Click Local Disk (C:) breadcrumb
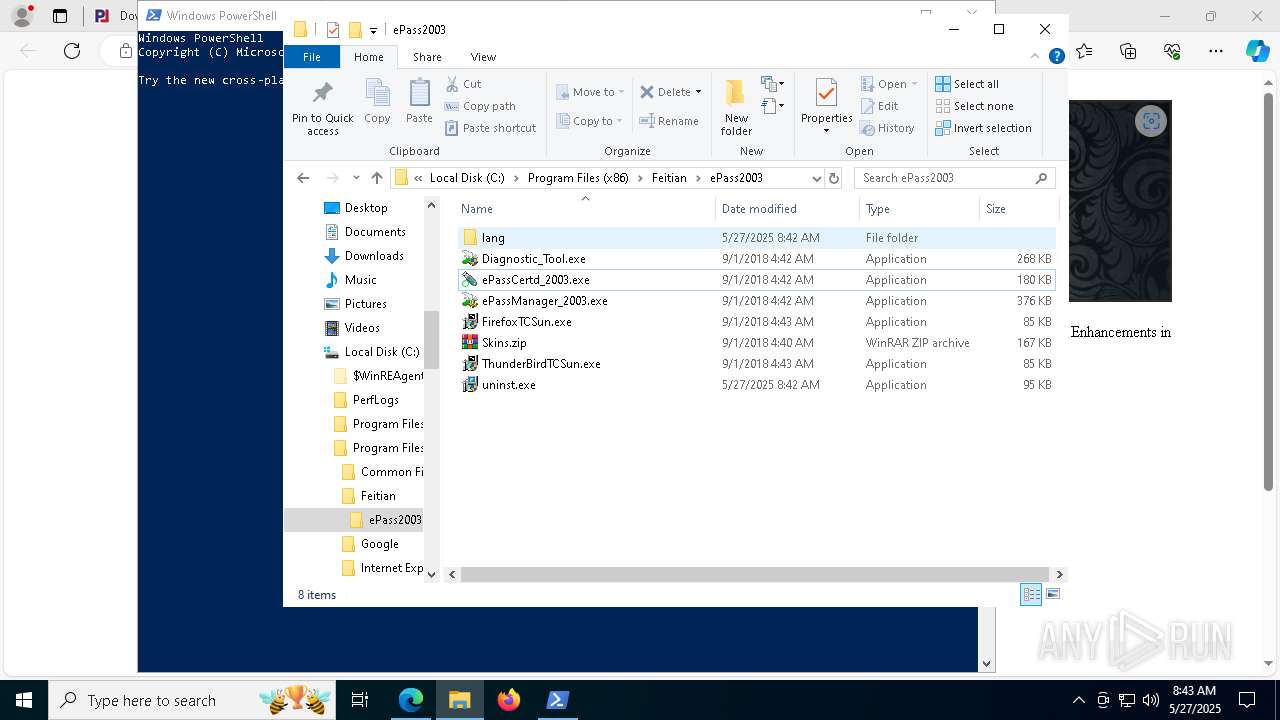The image size is (1280, 720). click(x=467, y=178)
